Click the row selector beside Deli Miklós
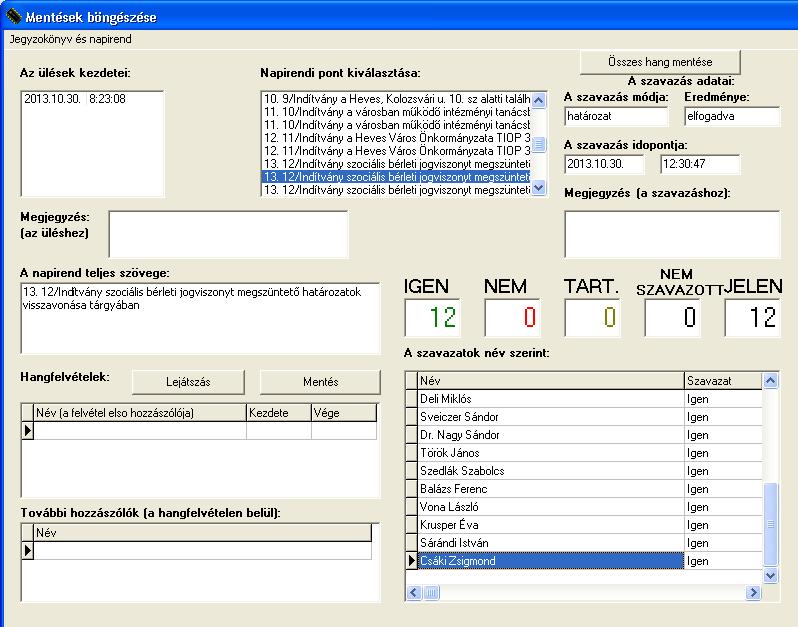The image size is (798, 627). point(411,399)
